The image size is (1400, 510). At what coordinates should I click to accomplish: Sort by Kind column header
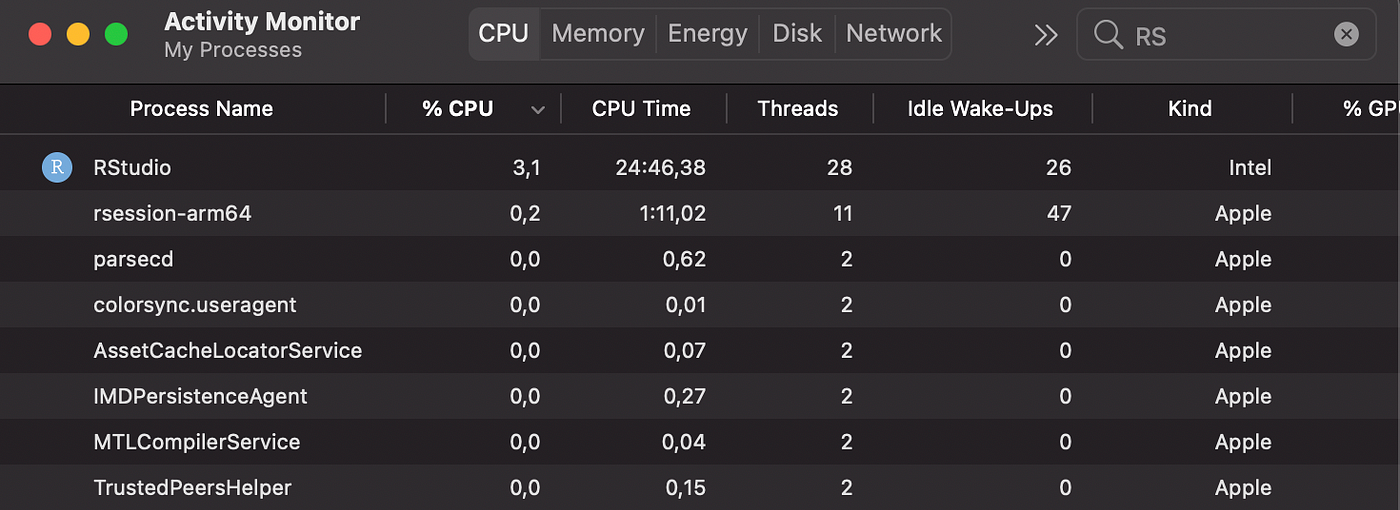[x=1189, y=109]
